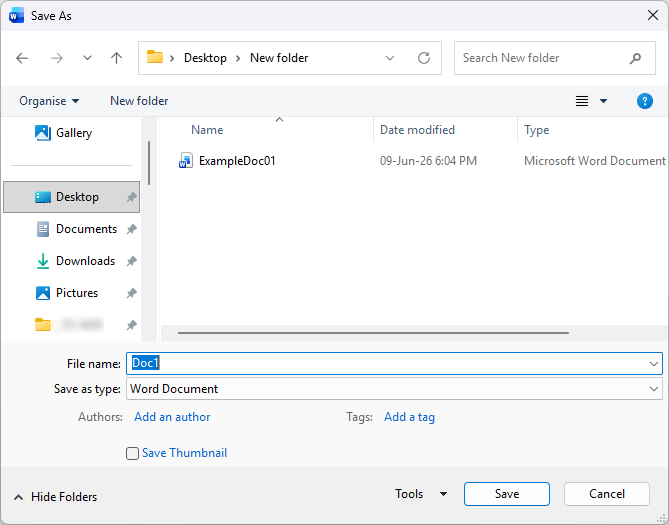Expand the address bar history dropdown
The image size is (669, 525).
[x=390, y=58]
